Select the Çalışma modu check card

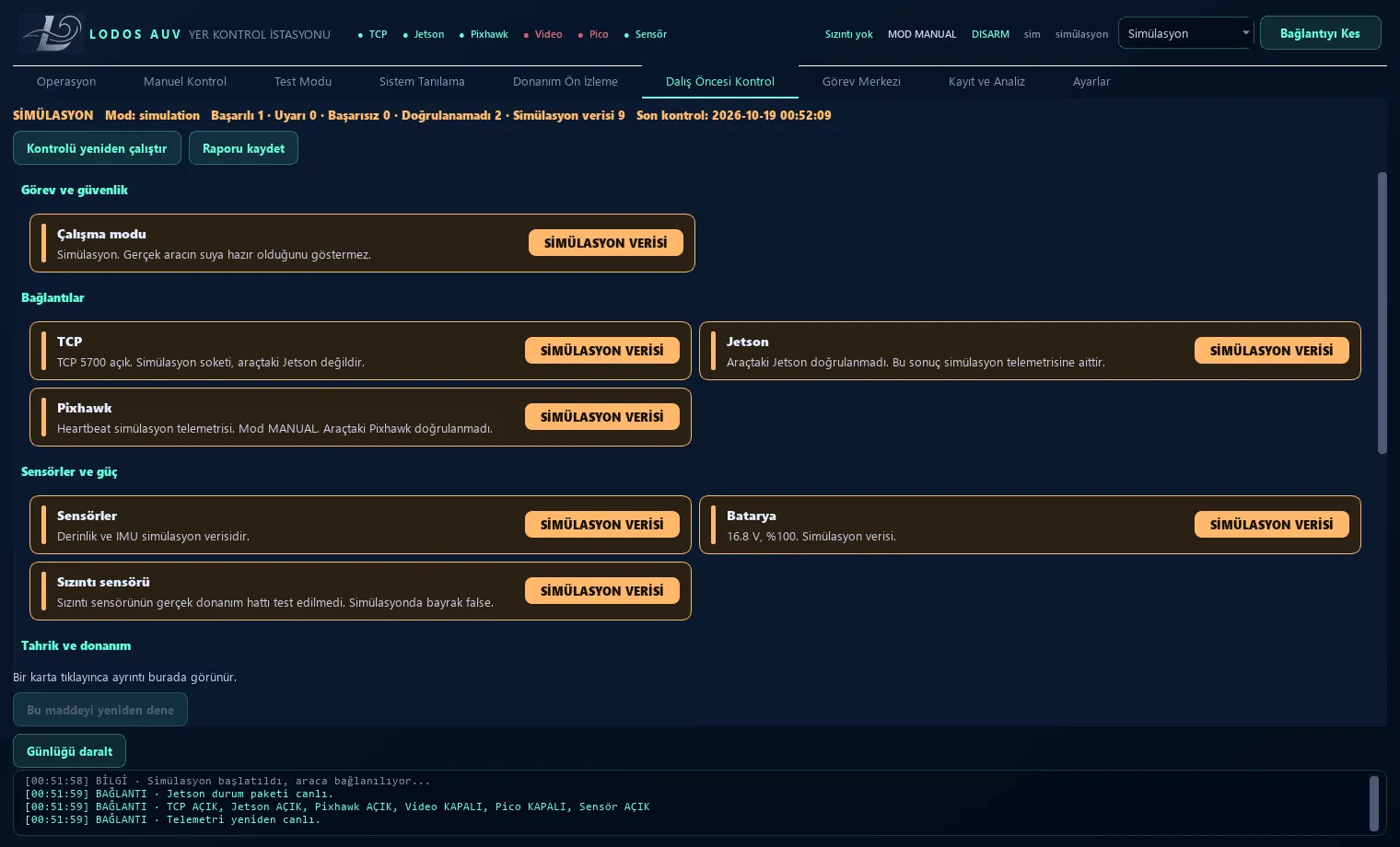(x=362, y=243)
